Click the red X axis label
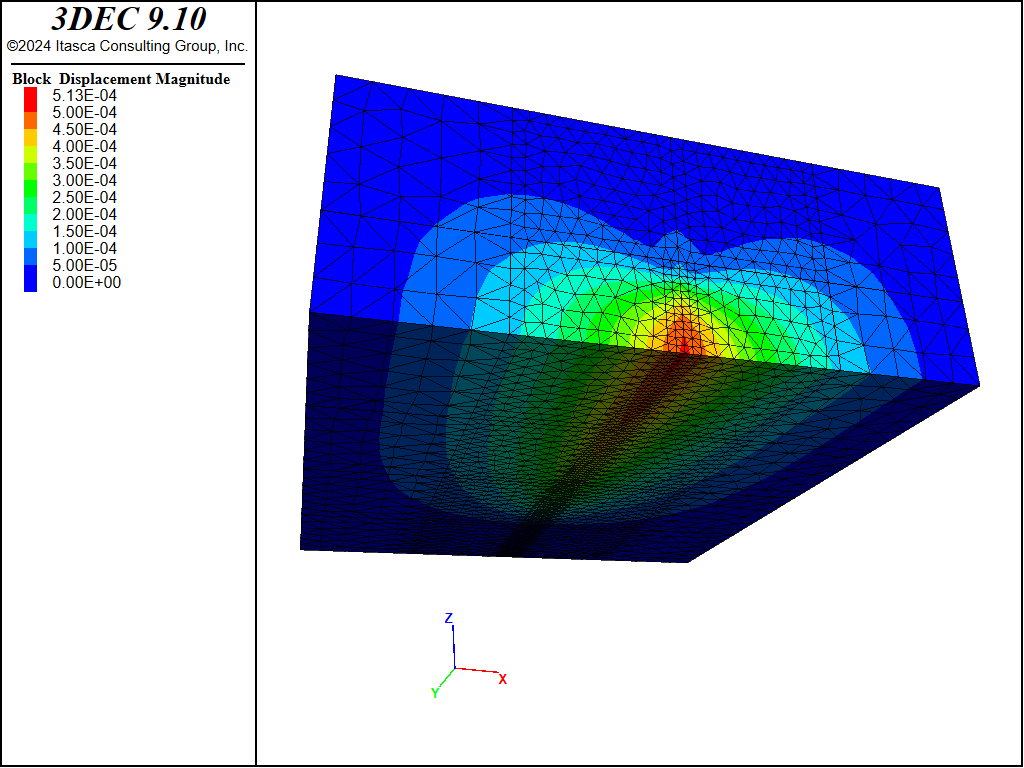The width and height of the screenshot is (1024, 768). (503, 679)
